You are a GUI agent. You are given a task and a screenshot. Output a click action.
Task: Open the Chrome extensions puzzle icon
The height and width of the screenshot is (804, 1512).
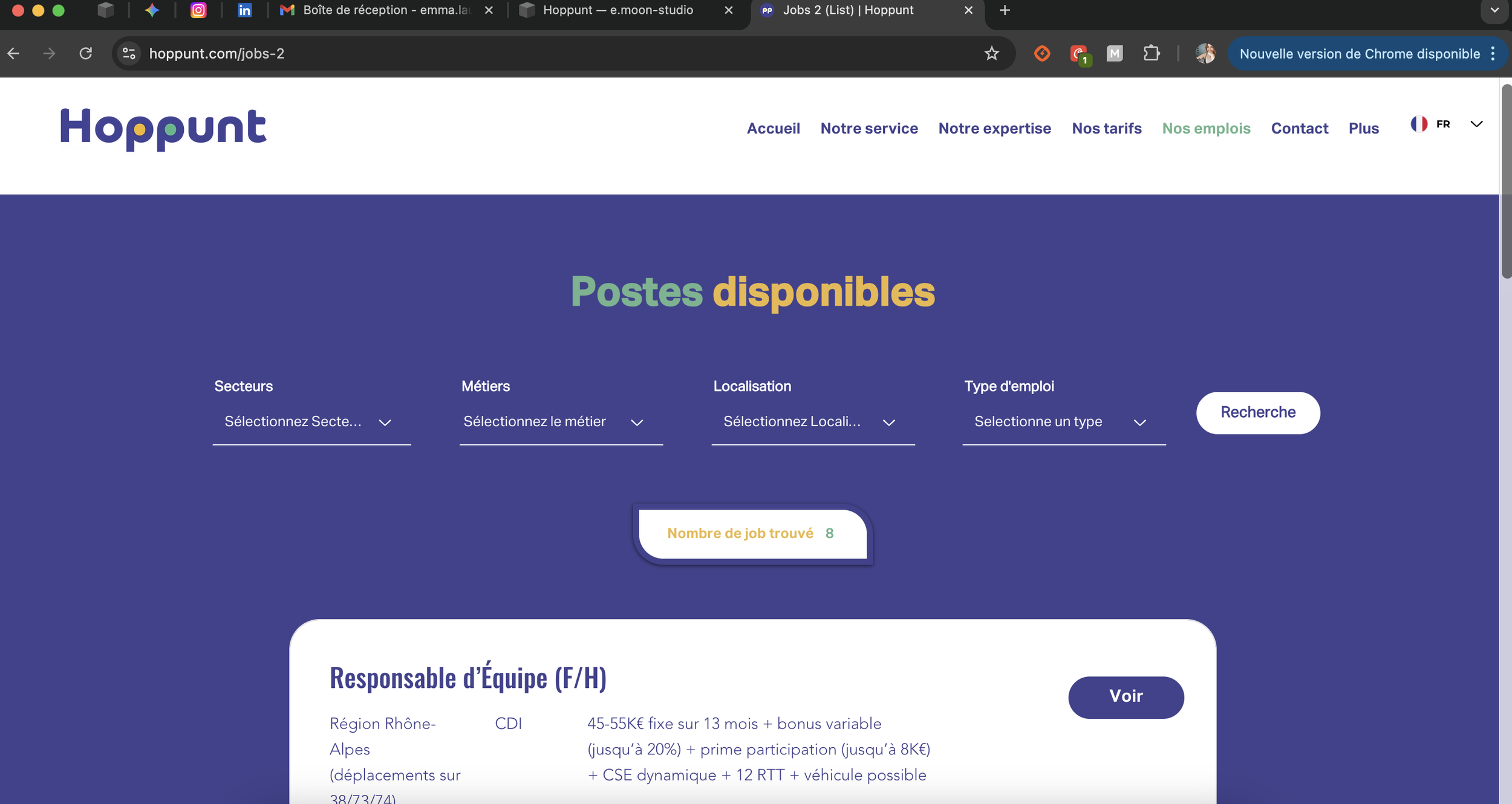pos(1152,54)
